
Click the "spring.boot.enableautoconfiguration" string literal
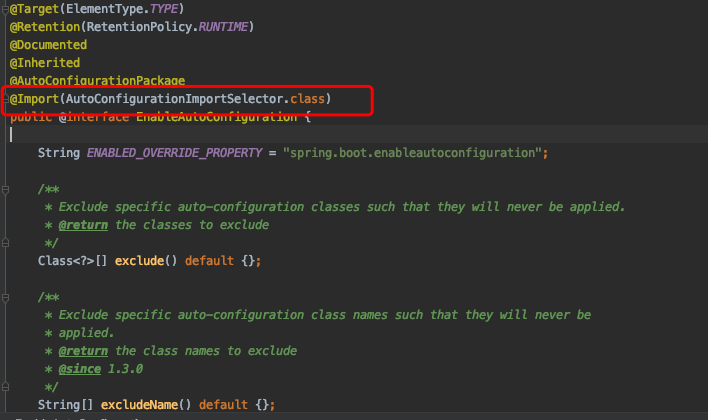click(412, 153)
